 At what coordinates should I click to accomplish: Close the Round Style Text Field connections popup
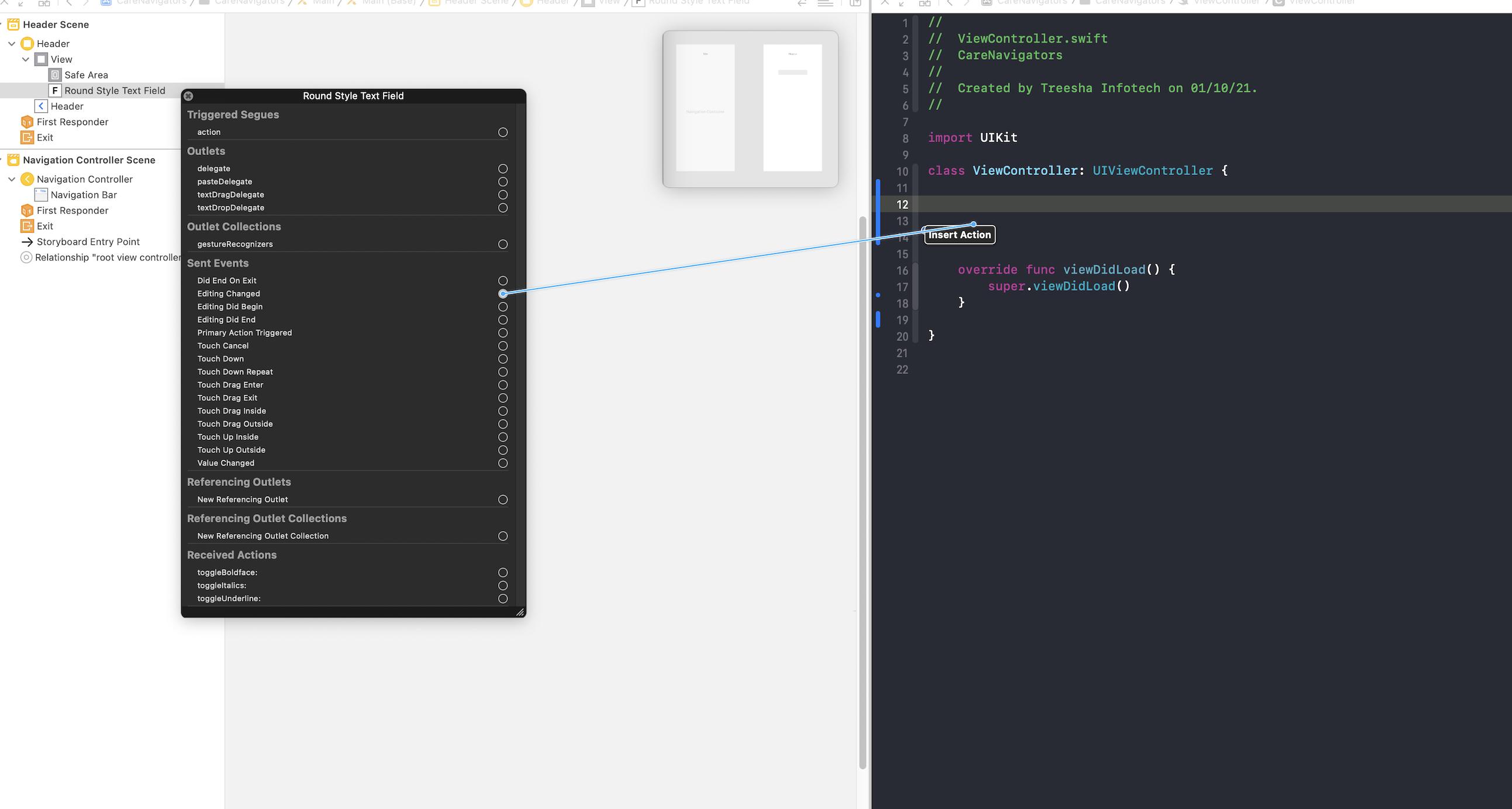(x=188, y=96)
